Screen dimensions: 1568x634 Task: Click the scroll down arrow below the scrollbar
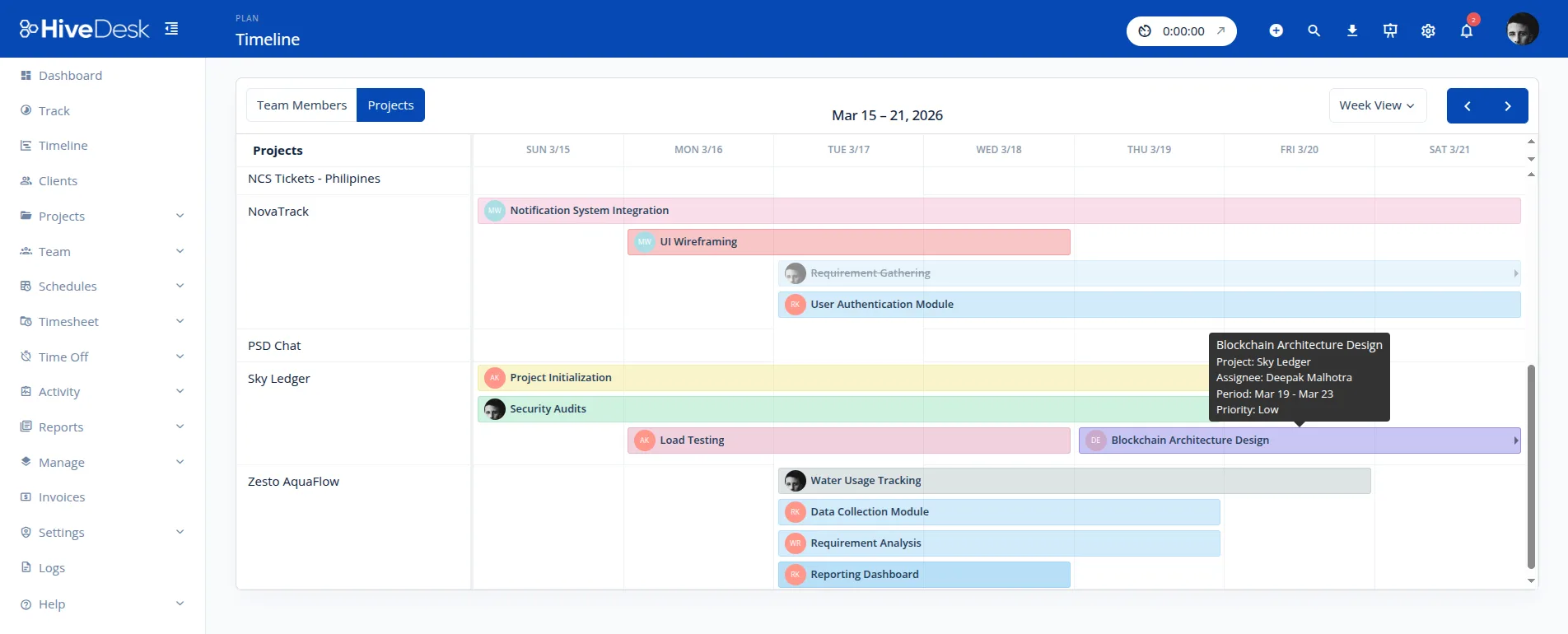pyautogui.click(x=1531, y=581)
